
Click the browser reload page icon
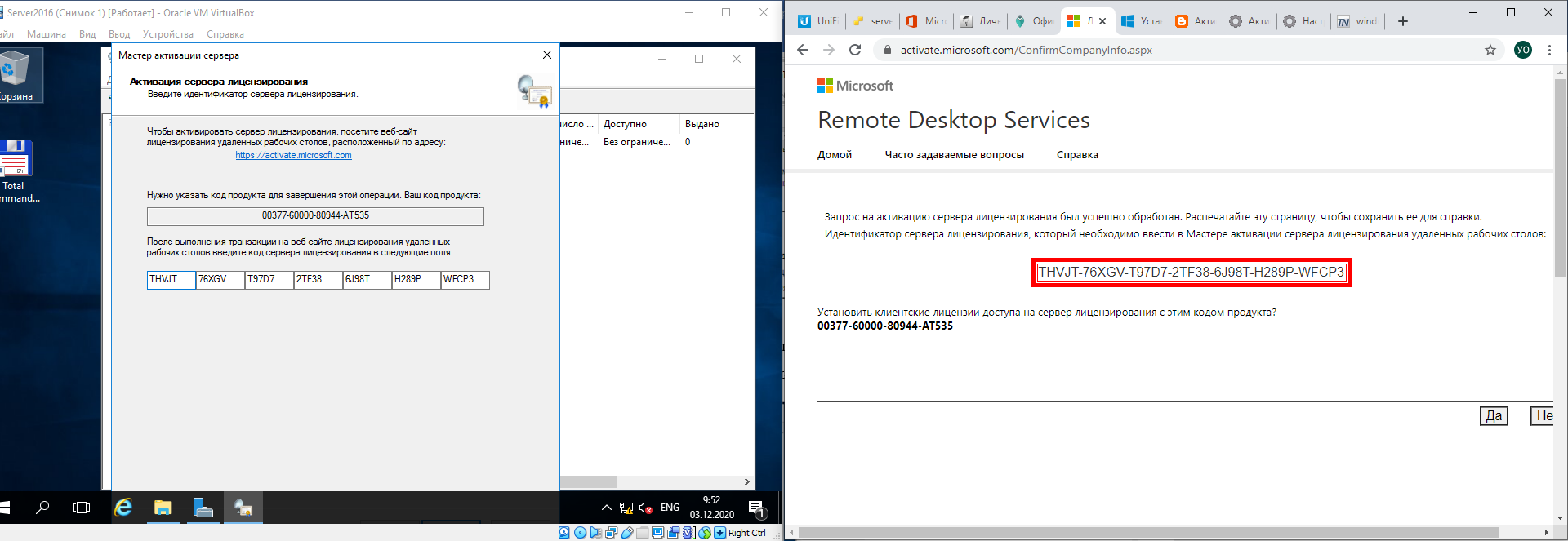pyautogui.click(x=855, y=50)
